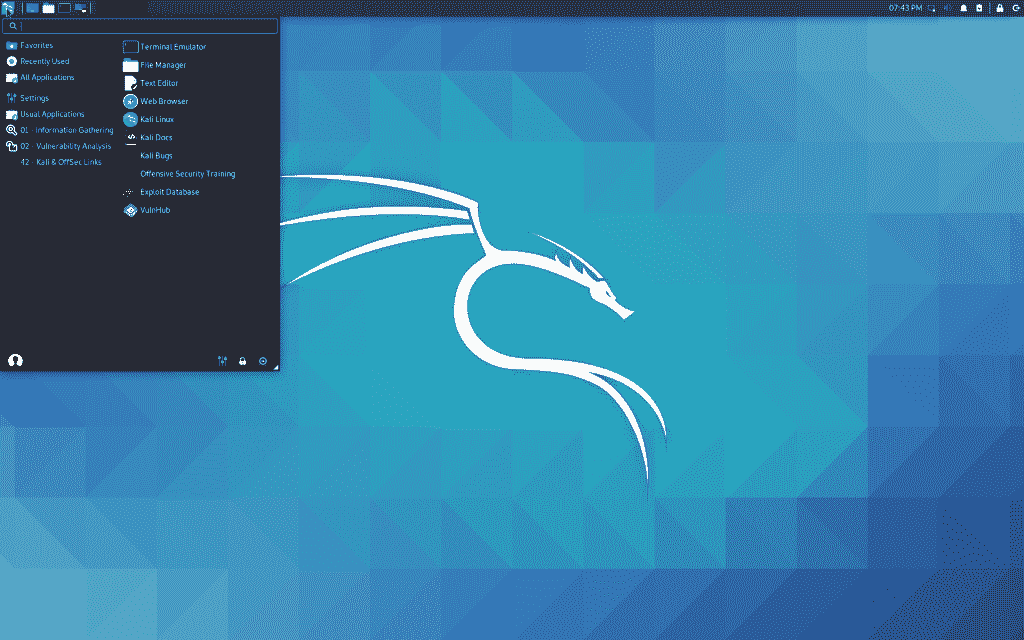Screen dimensions: 1024x640
Task: Click the show desktop icon in top panel
Action: (32, 8)
